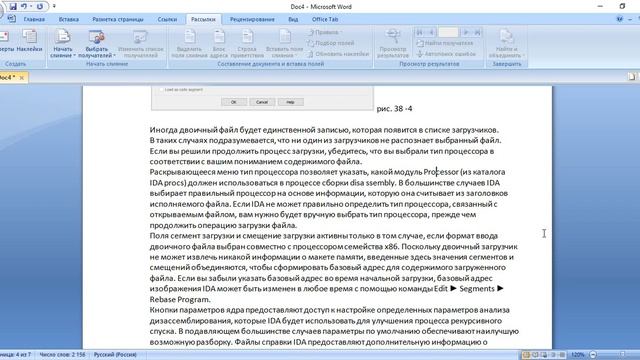
Task: Click the new document icon on tab bar
Action: [632, 76]
